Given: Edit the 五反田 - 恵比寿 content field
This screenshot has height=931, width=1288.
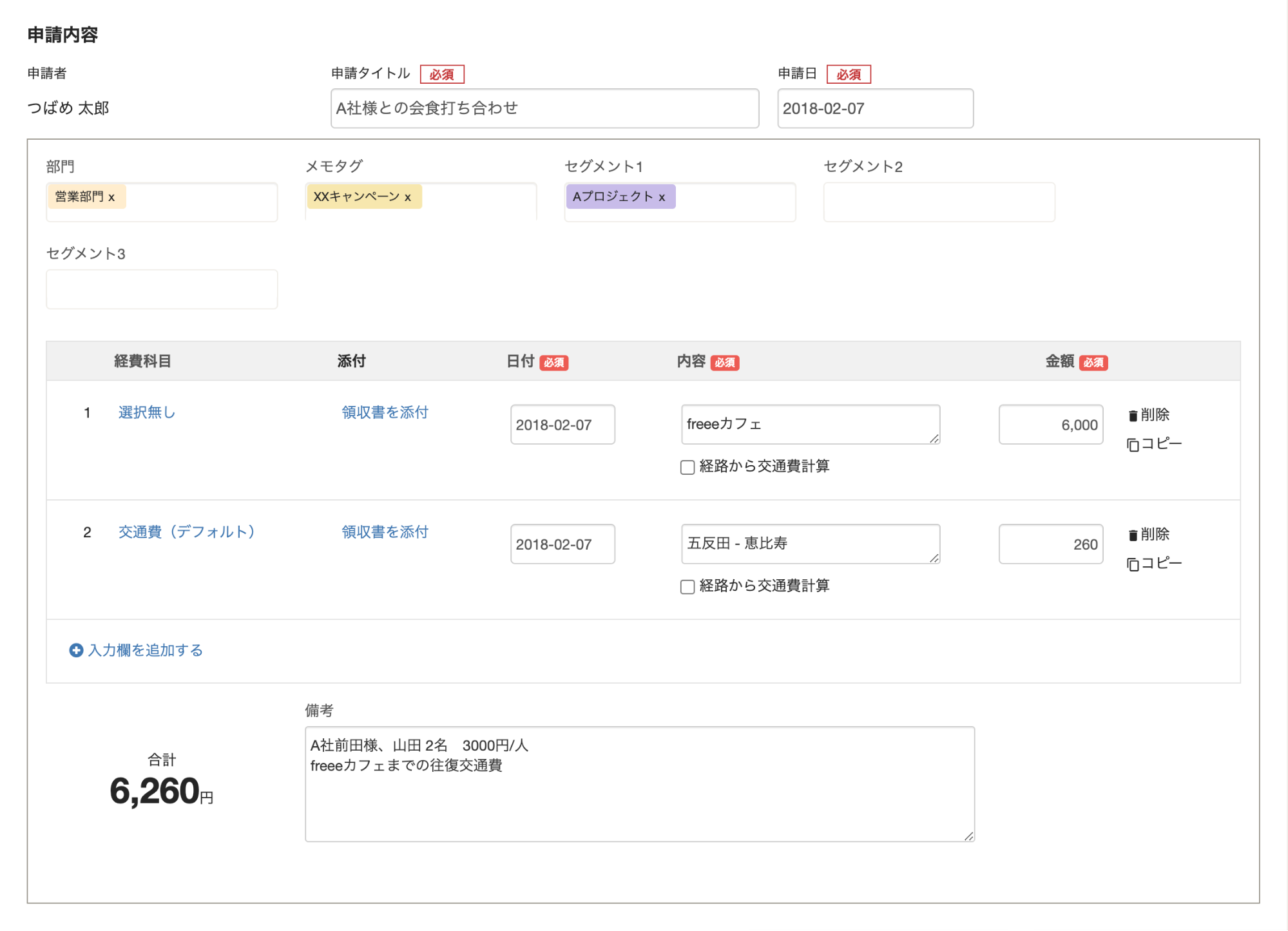Looking at the screenshot, I should point(811,544).
